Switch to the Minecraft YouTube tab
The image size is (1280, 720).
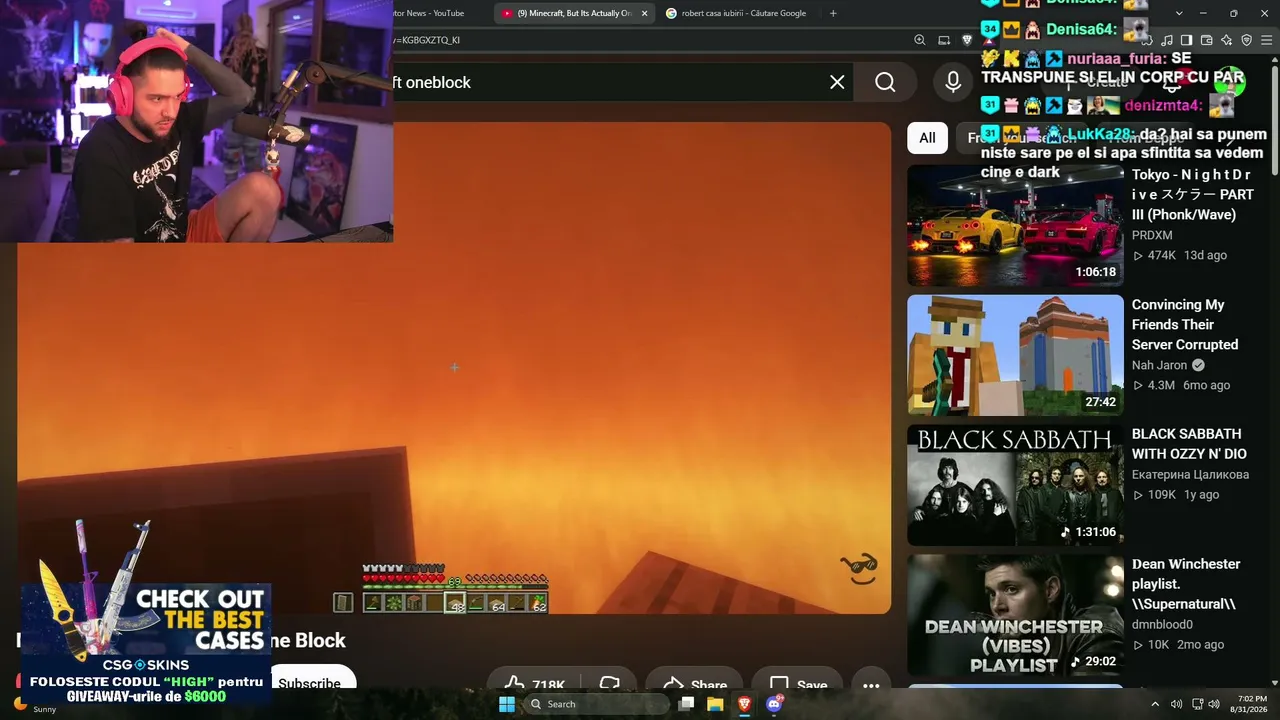575,13
